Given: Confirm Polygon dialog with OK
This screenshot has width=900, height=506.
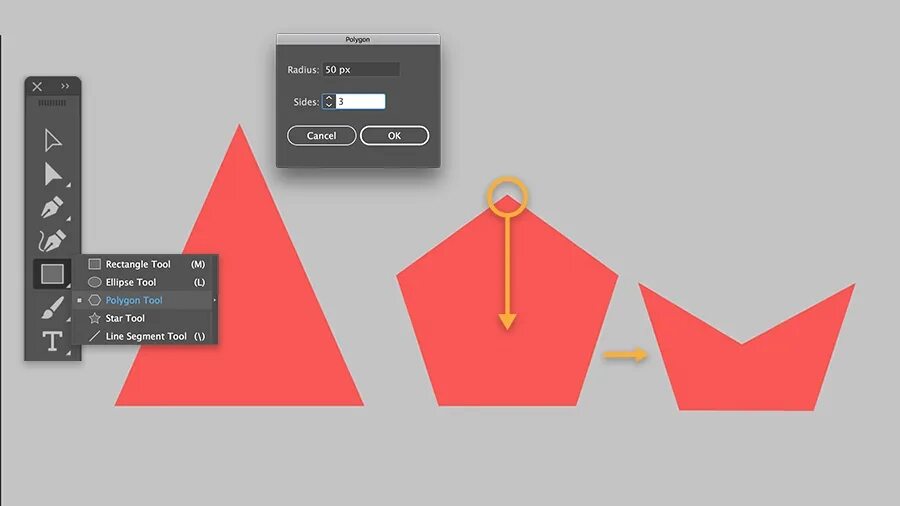Looking at the screenshot, I should click(x=394, y=136).
